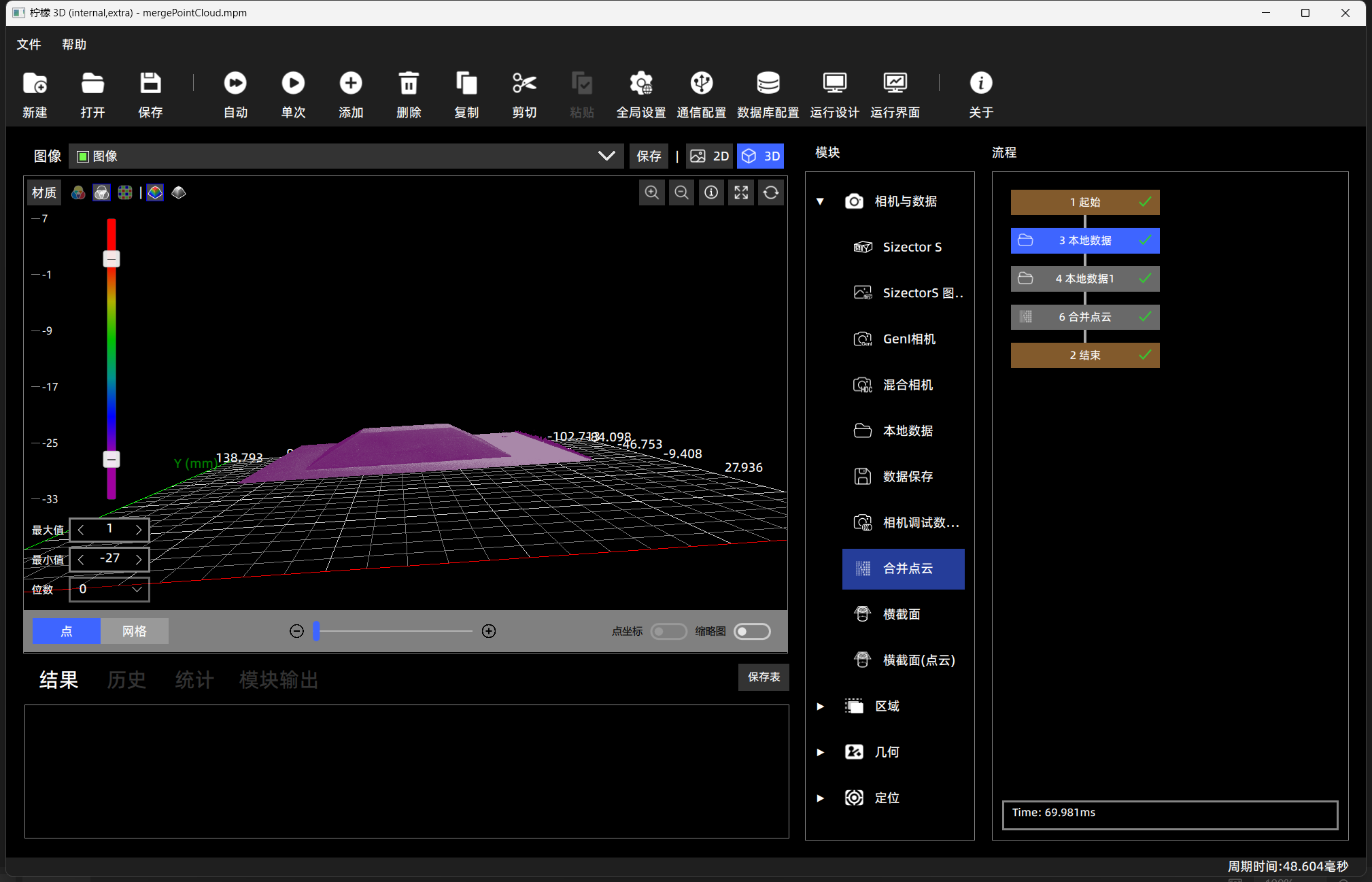Toggle the 缩略图 thumbnail switch
Image resolution: width=1372 pixels, height=882 pixels.
tap(752, 632)
